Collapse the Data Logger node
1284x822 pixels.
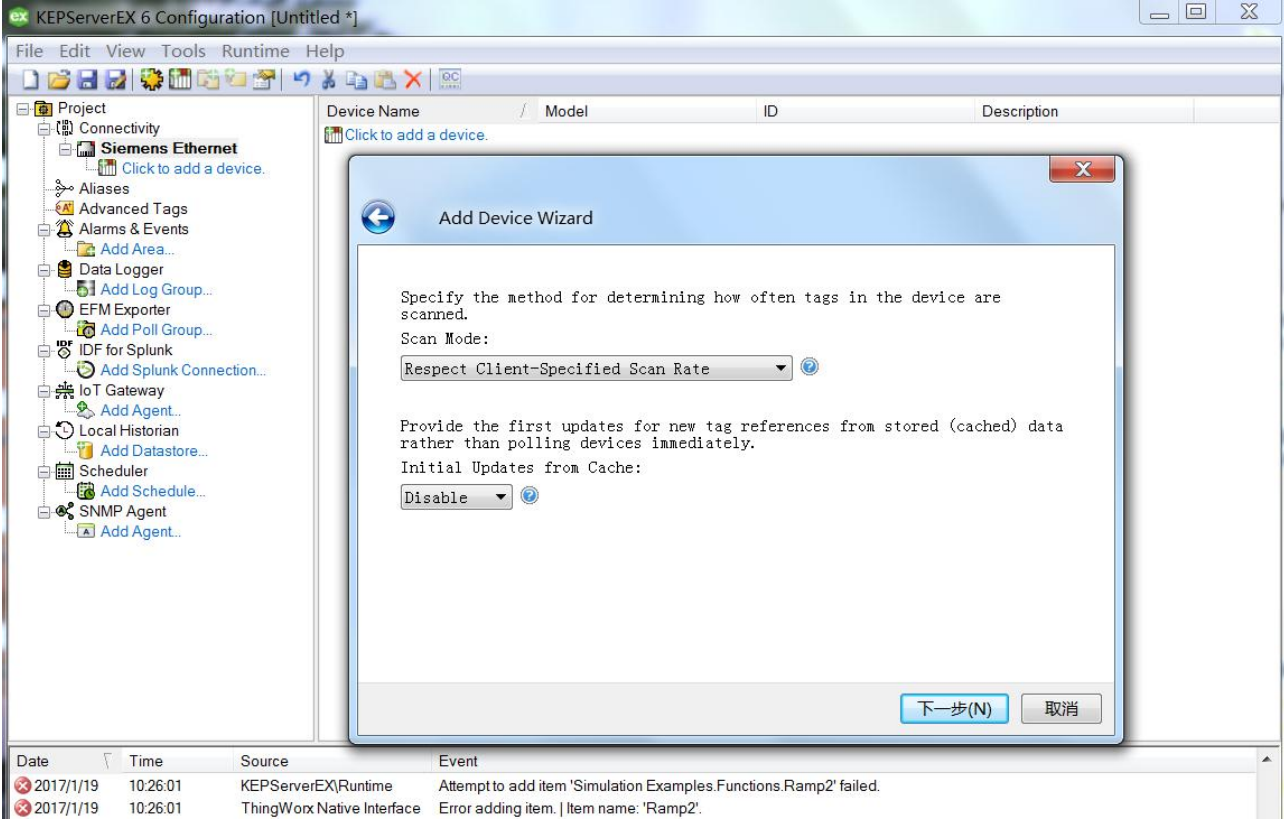(43, 269)
